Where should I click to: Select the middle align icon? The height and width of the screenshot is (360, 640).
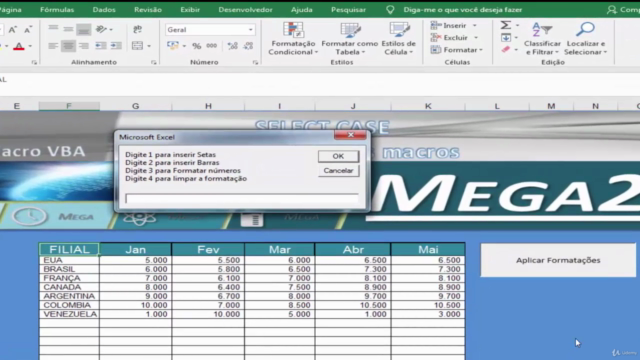click(68, 29)
